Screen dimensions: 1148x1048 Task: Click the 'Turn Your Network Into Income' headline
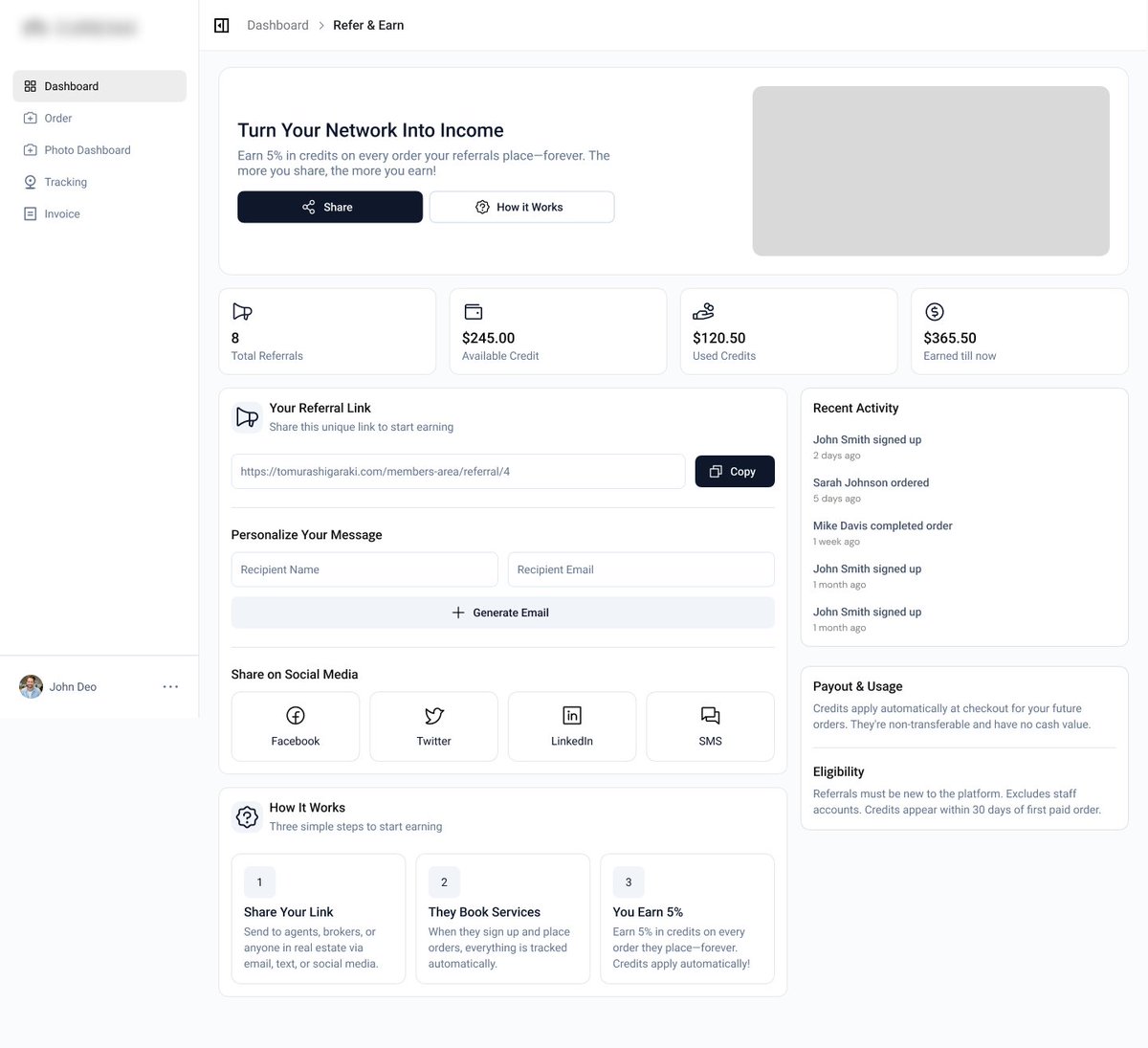coord(370,130)
